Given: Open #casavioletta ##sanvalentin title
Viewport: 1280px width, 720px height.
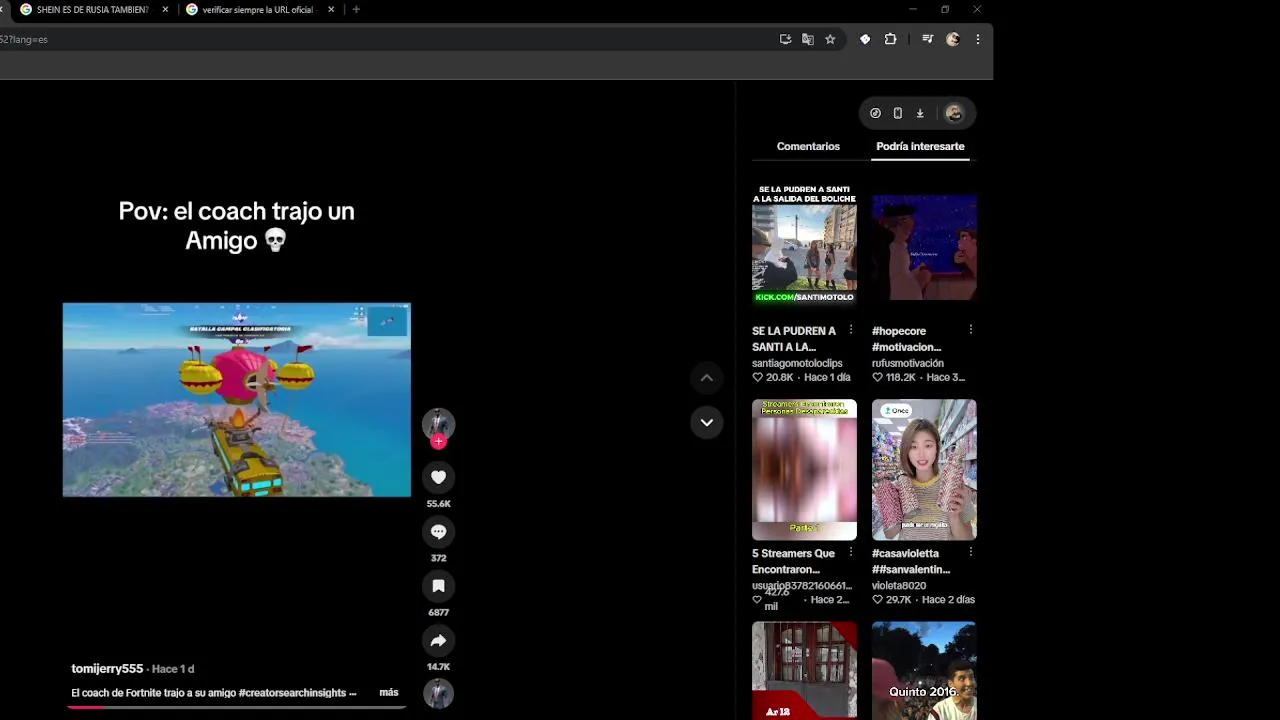Looking at the screenshot, I should tap(911, 561).
